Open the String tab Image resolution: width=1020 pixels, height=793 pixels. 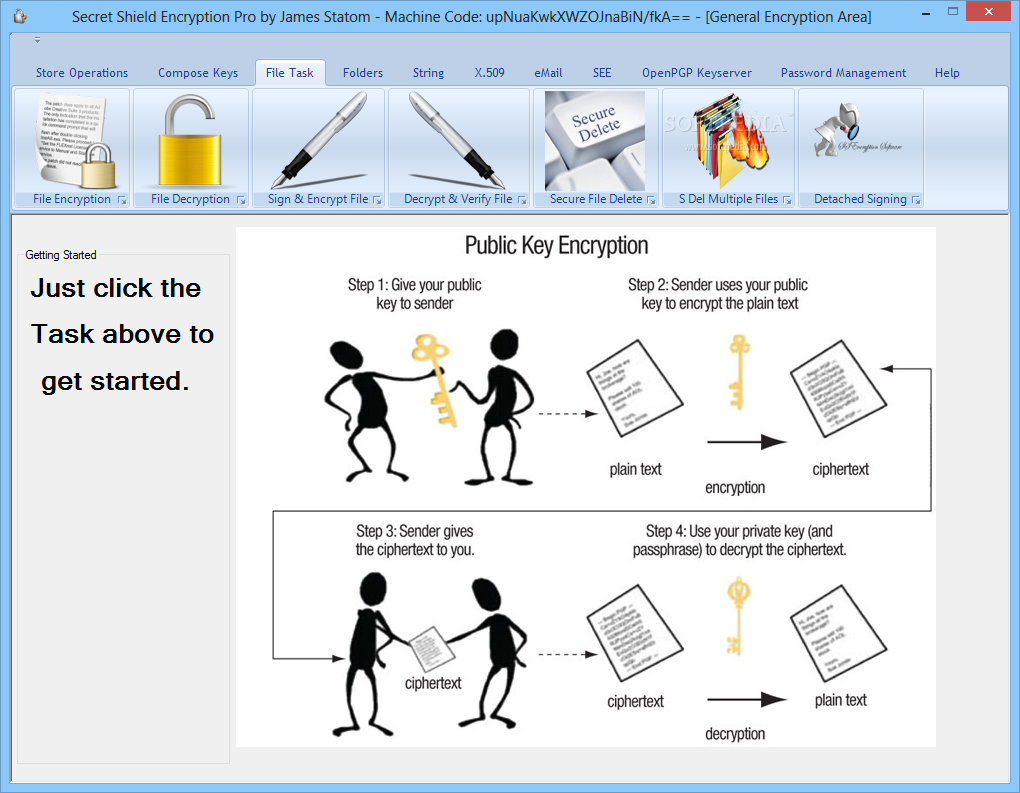(428, 73)
